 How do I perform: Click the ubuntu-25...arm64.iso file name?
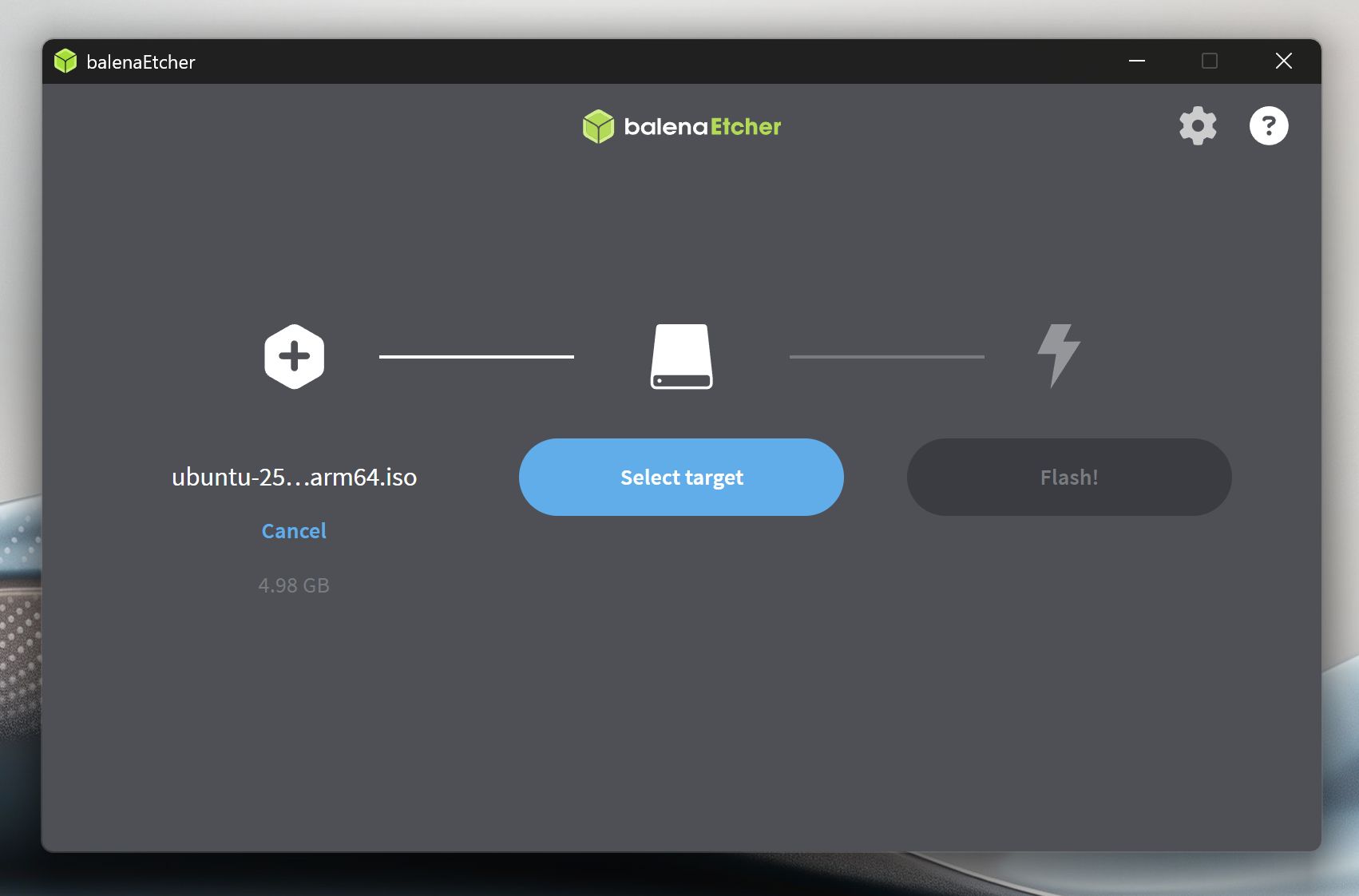click(x=294, y=477)
